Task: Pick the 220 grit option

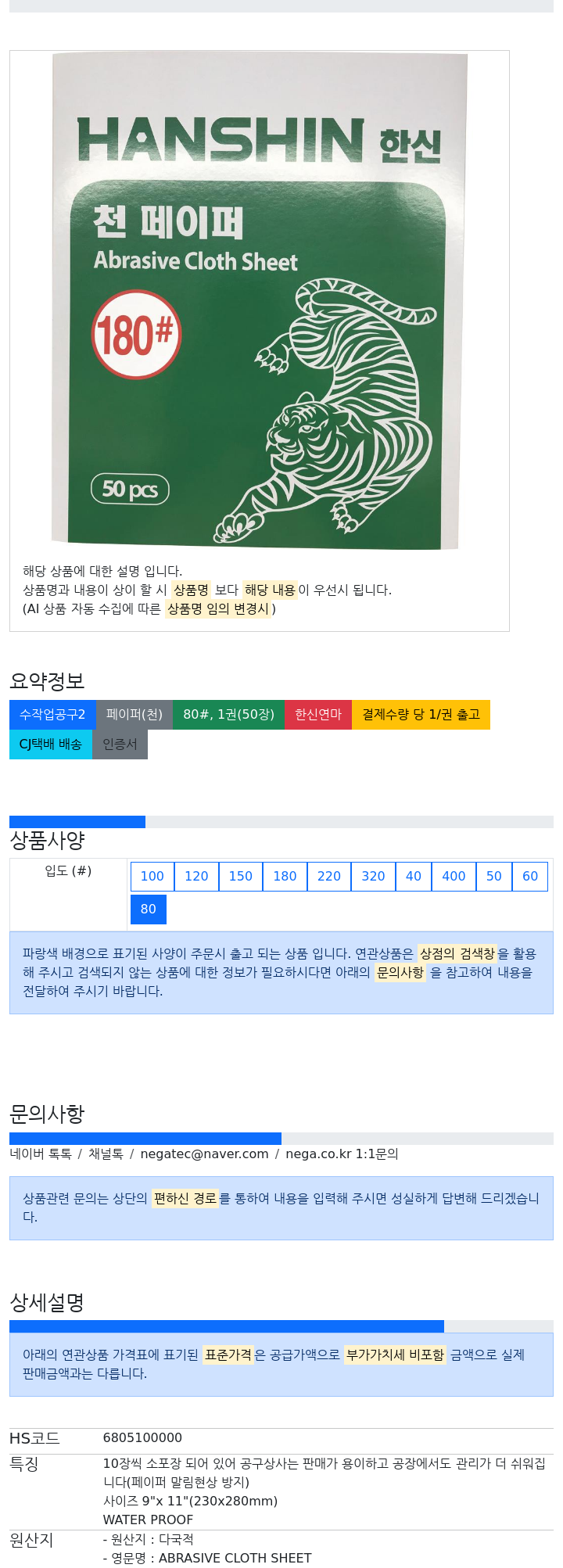Action: point(329,876)
